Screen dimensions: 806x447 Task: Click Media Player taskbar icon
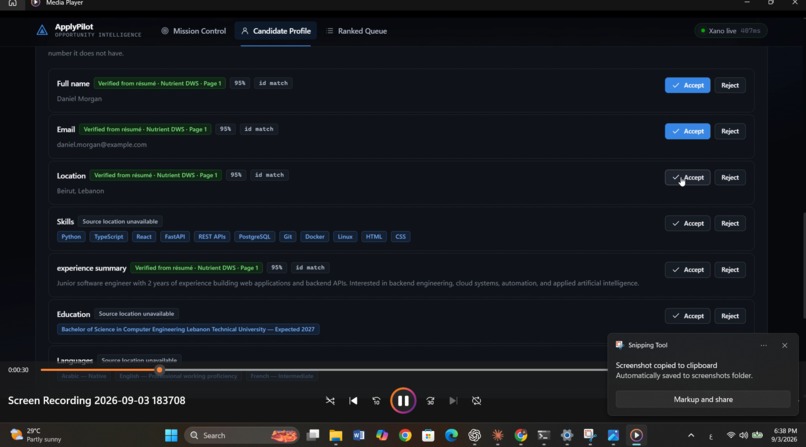(x=636, y=435)
